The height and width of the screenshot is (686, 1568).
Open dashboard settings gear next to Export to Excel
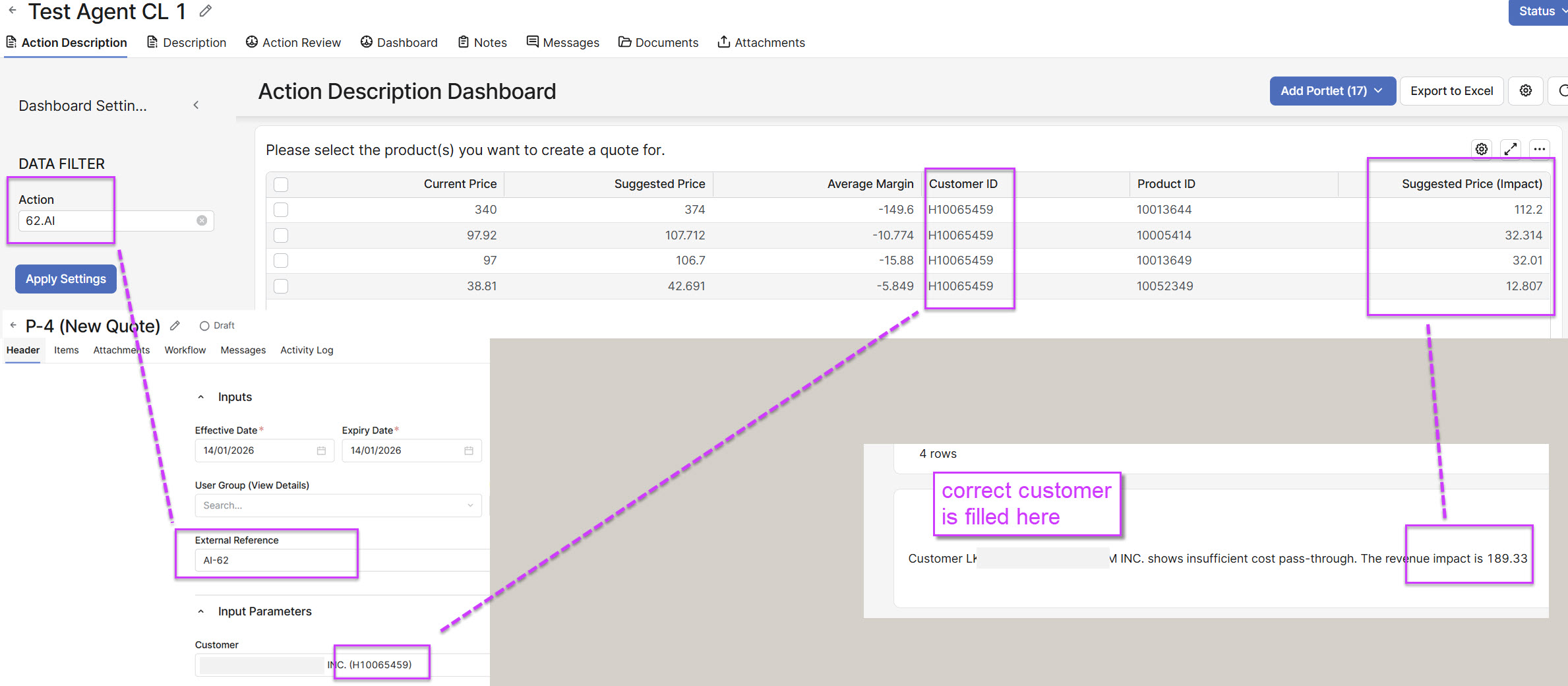click(1525, 91)
